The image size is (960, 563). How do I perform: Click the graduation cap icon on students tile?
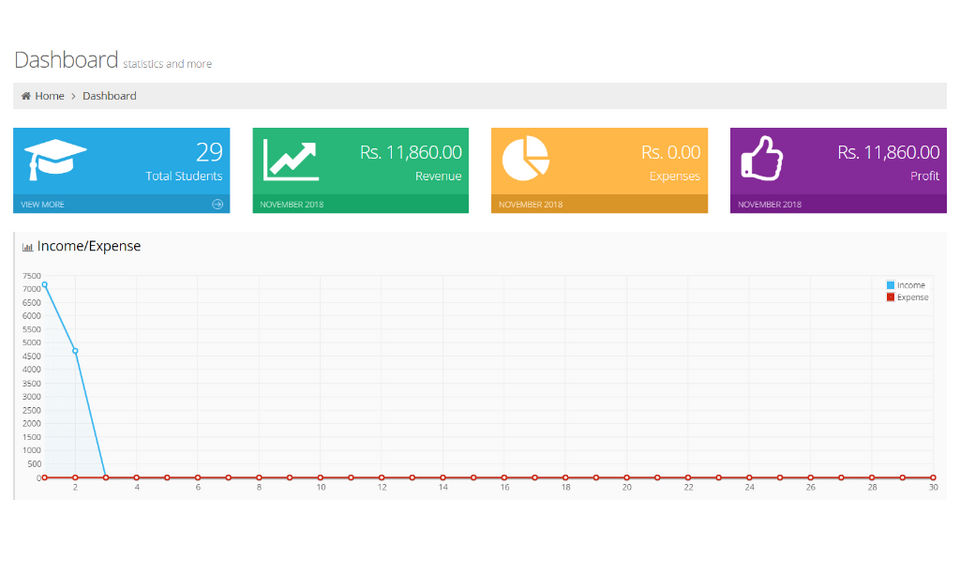55,160
